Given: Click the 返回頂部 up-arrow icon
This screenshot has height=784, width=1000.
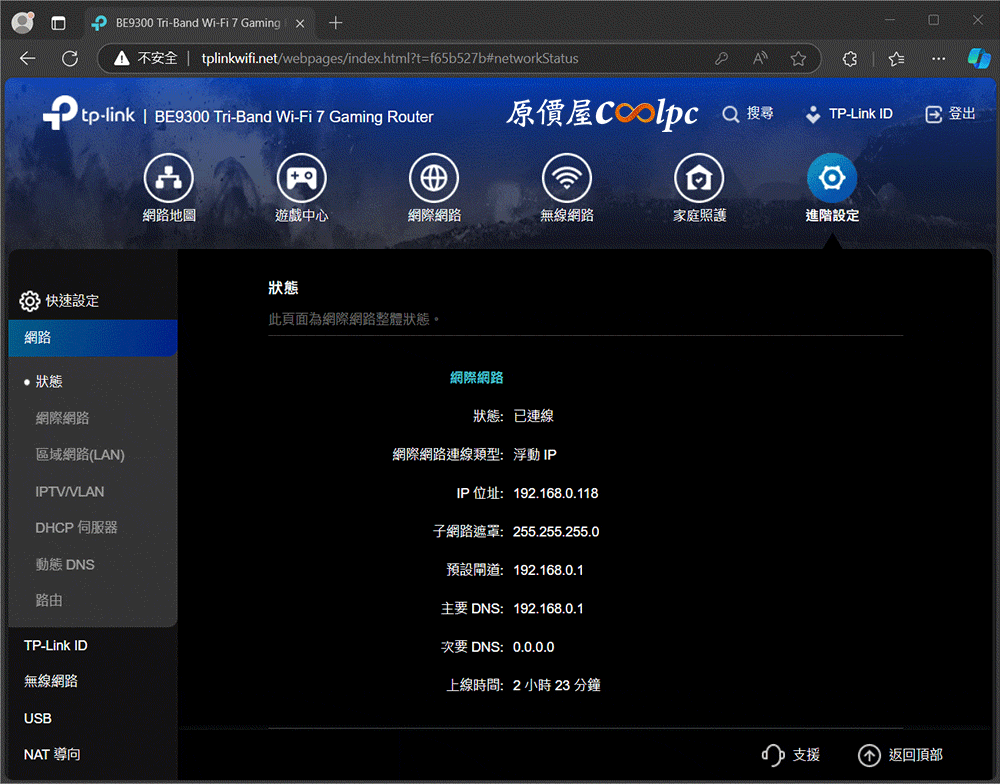Looking at the screenshot, I should (x=869, y=755).
